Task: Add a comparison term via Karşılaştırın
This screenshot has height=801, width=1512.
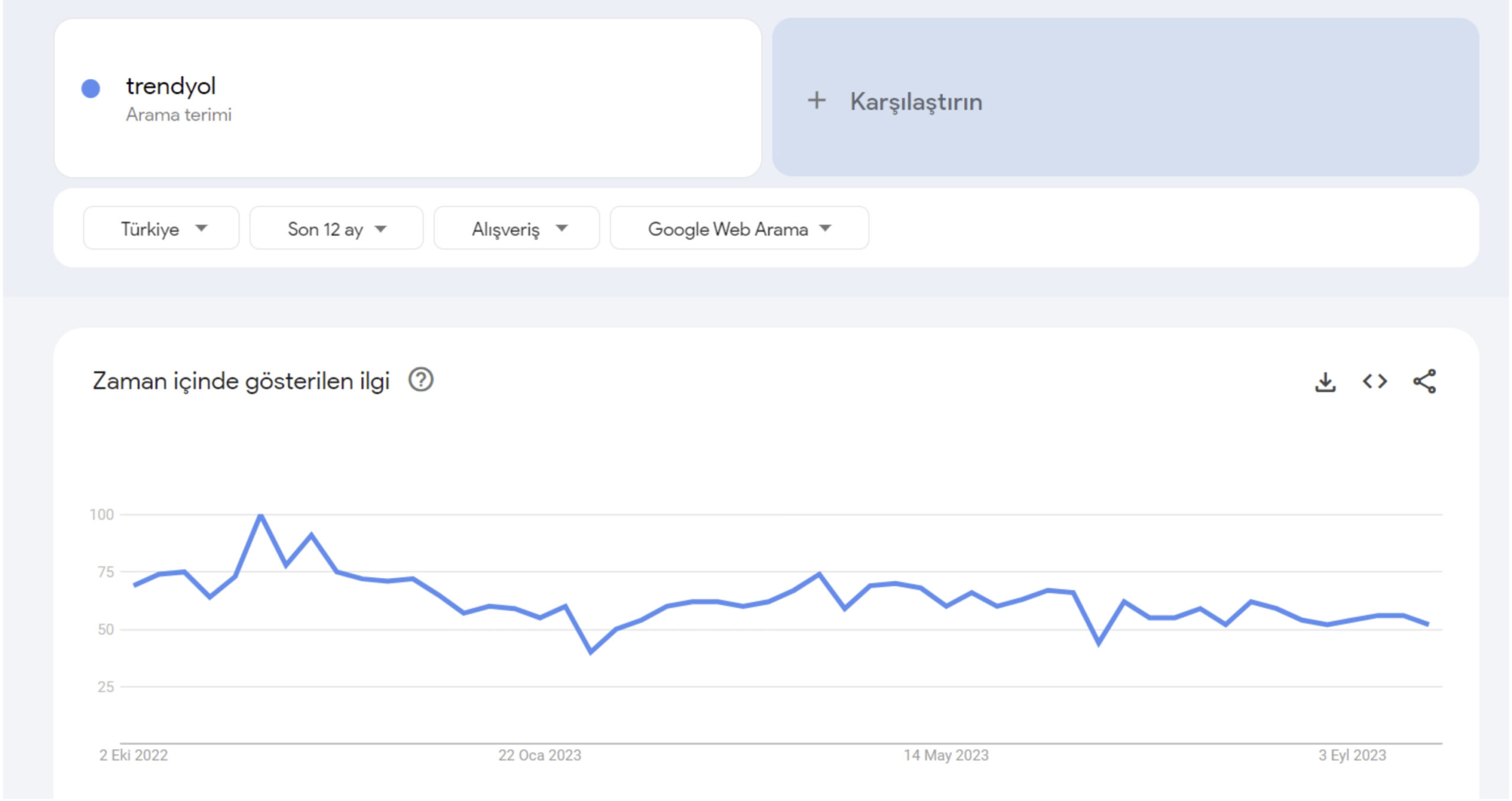Action: 1125,97
